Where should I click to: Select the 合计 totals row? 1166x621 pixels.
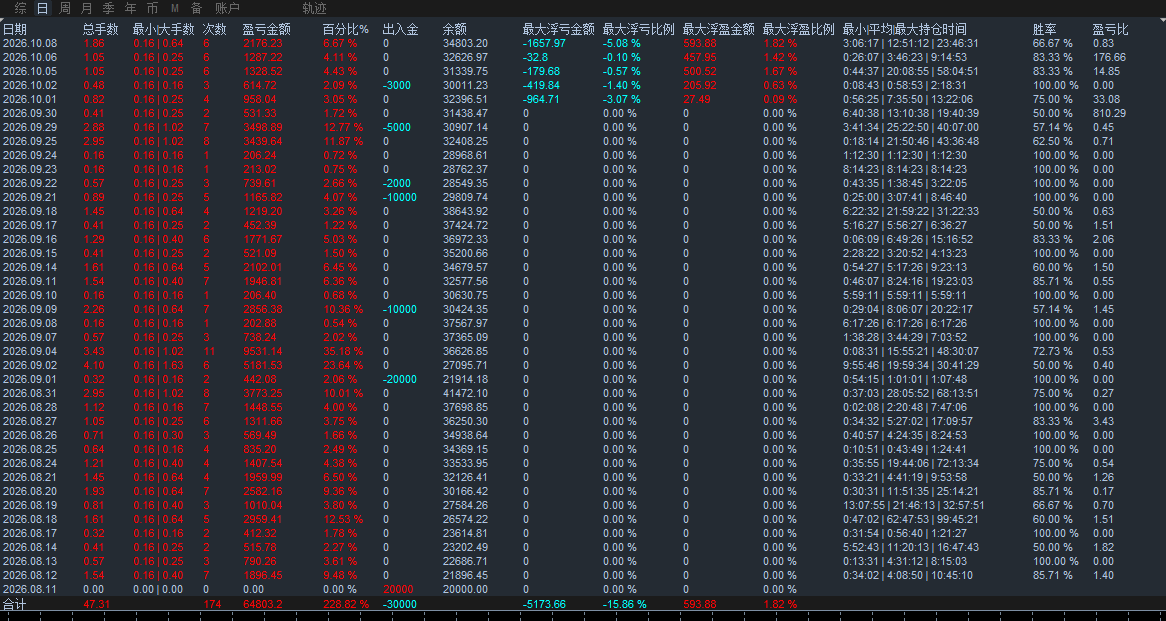583,604
